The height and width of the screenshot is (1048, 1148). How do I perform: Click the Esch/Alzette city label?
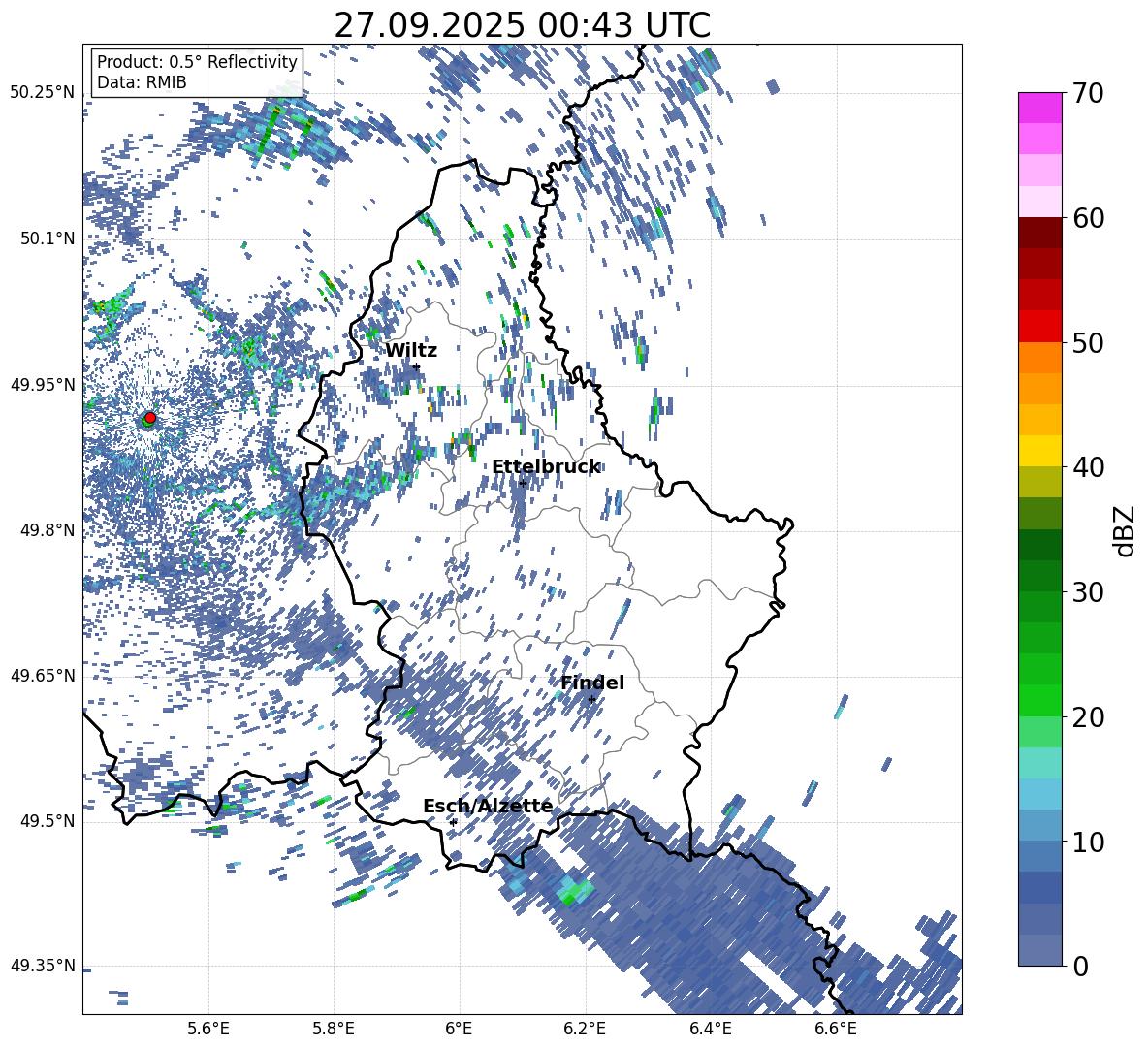[488, 806]
